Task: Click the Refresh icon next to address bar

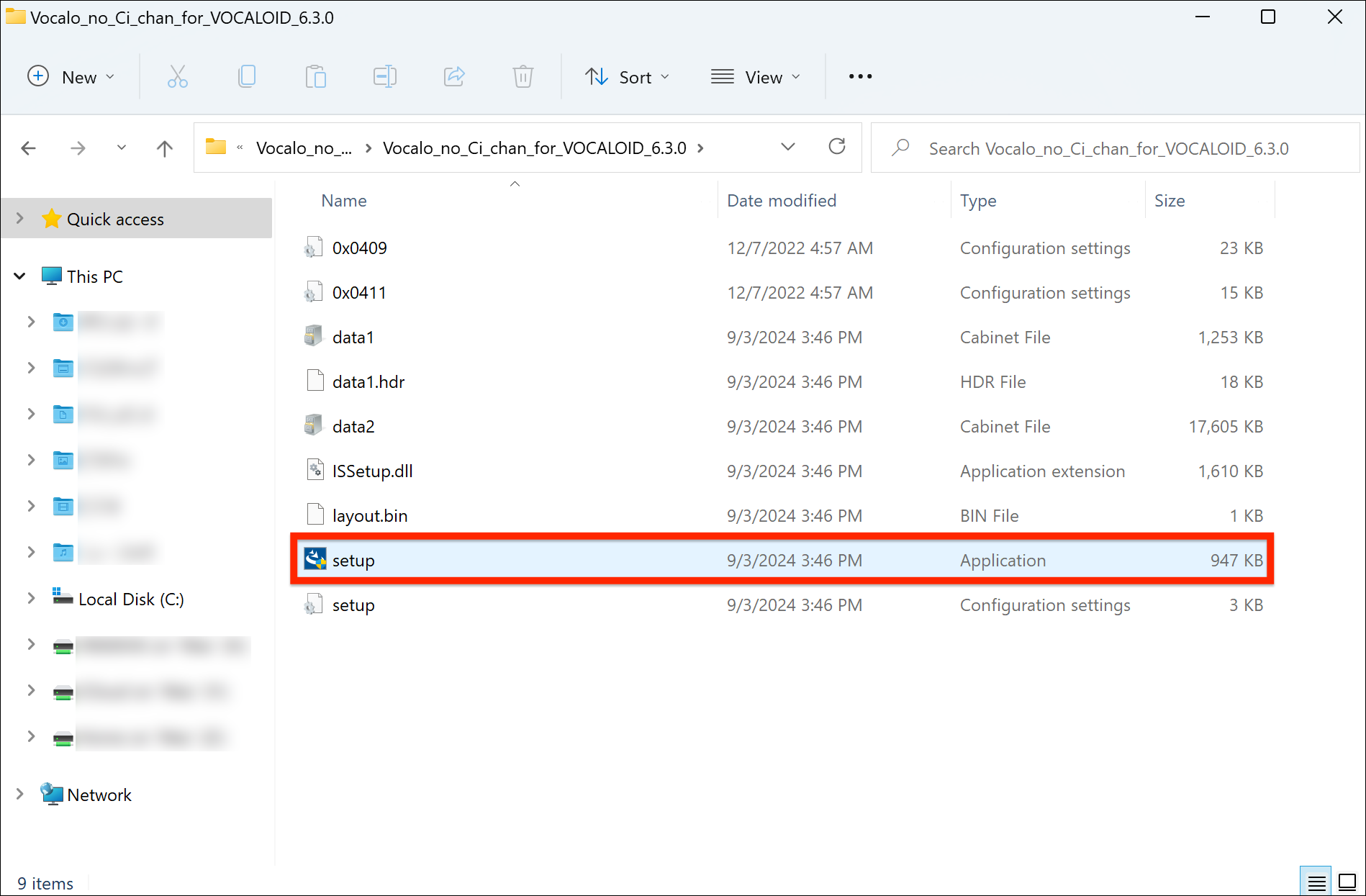Action: pyautogui.click(x=837, y=147)
